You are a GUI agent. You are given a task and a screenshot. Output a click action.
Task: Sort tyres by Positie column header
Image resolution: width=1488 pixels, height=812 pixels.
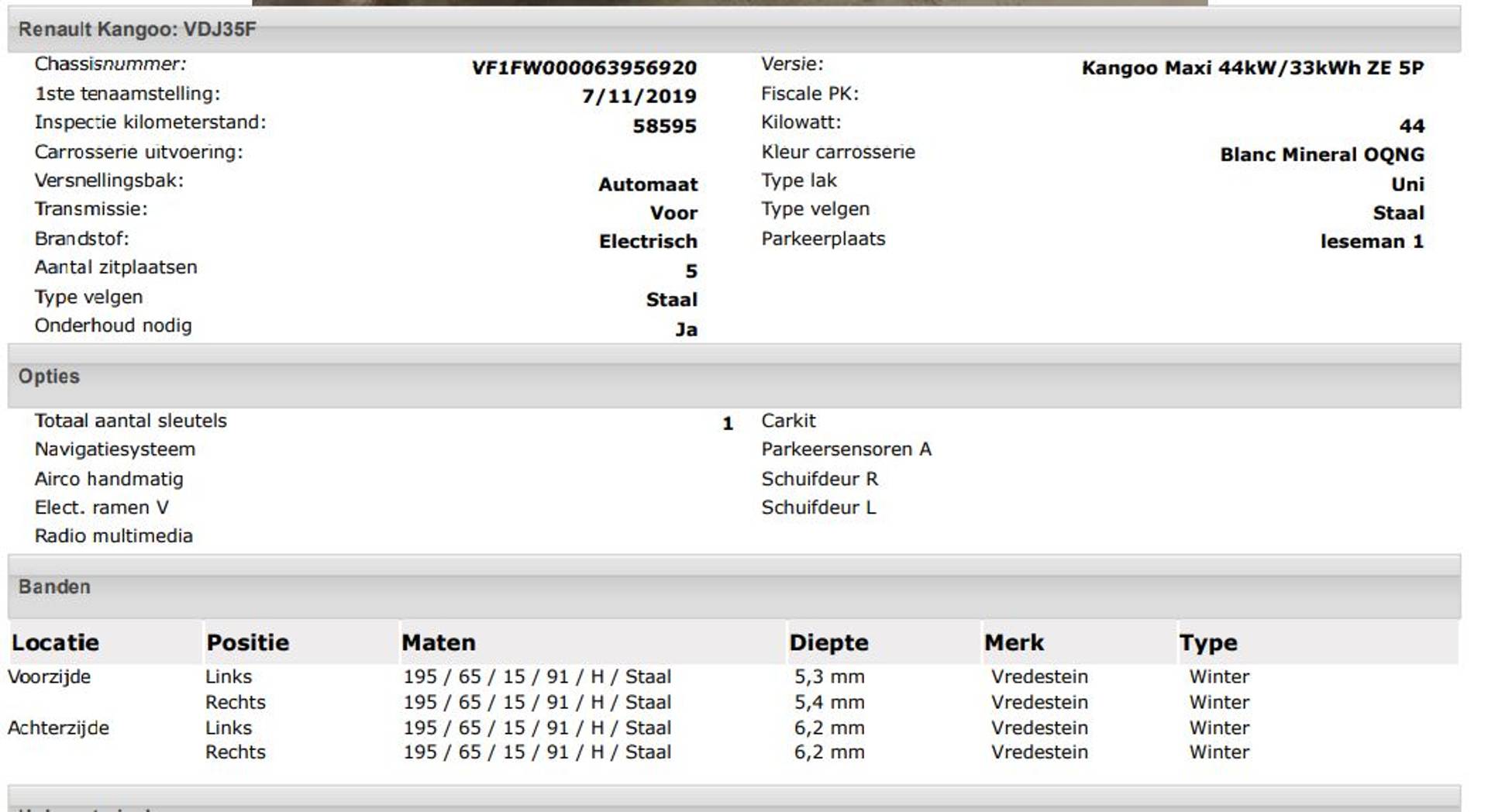247,642
